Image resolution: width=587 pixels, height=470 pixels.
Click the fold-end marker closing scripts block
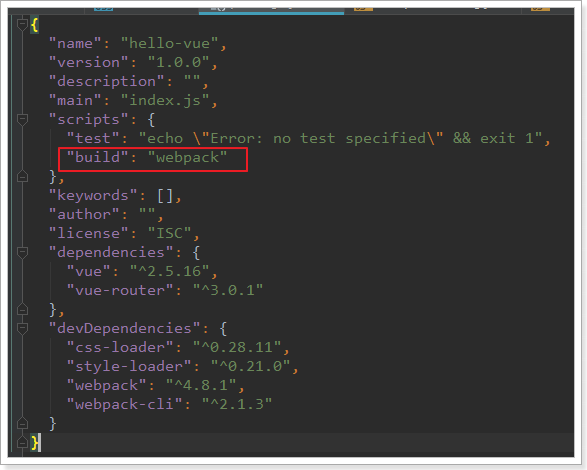tap(22, 176)
